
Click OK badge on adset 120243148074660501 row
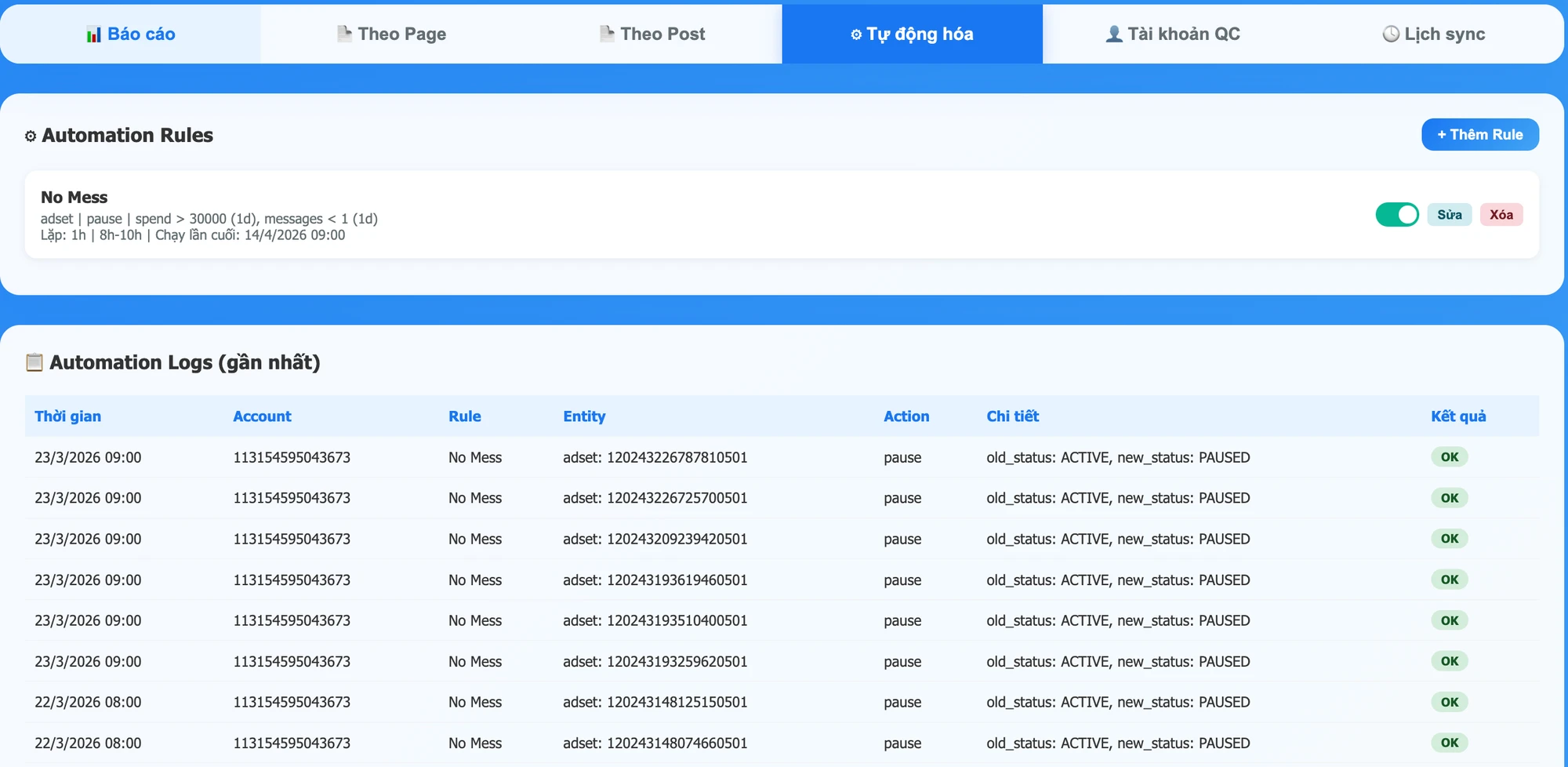tap(1450, 743)
